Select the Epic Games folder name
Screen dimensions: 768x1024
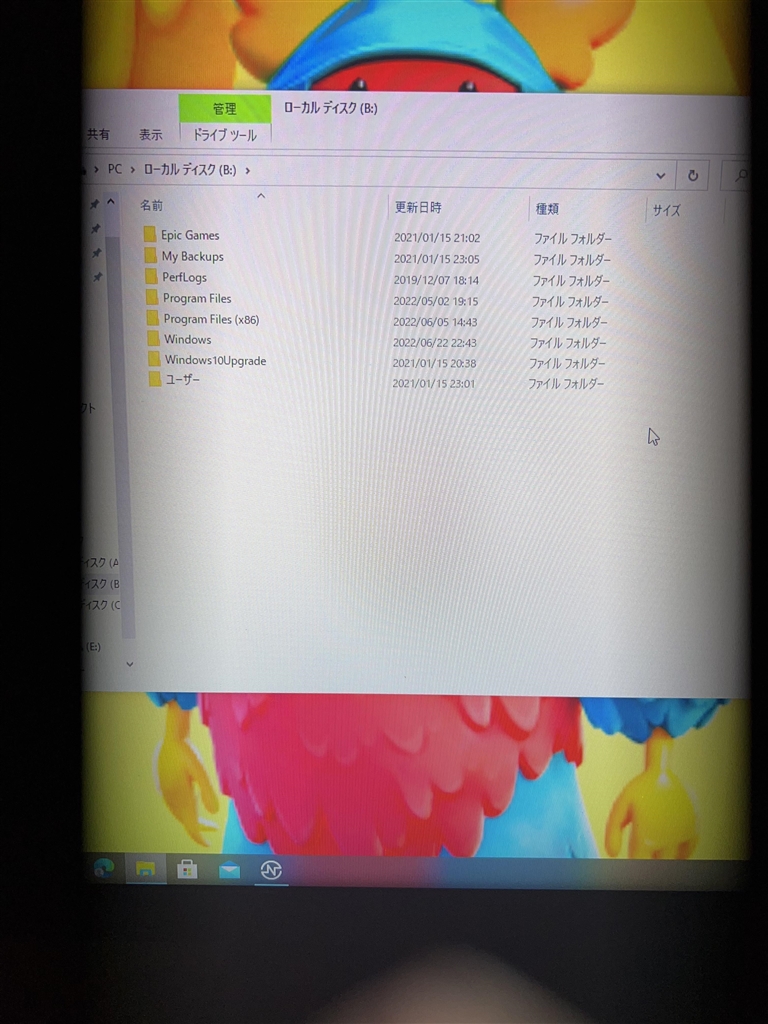[190, 234]
